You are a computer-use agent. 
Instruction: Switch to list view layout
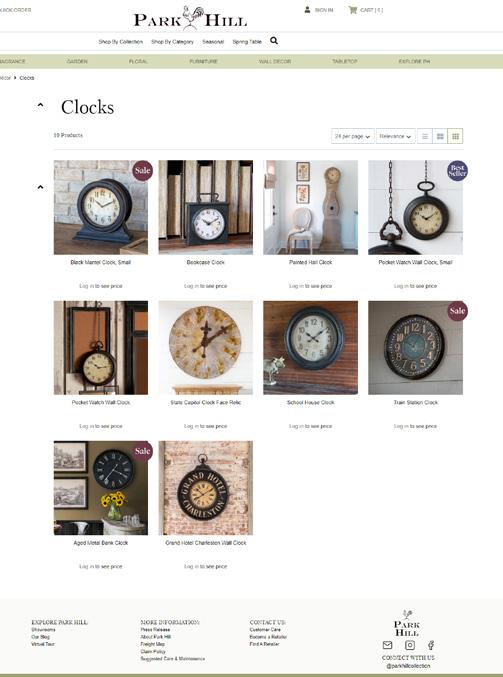(x=425, y=136)
